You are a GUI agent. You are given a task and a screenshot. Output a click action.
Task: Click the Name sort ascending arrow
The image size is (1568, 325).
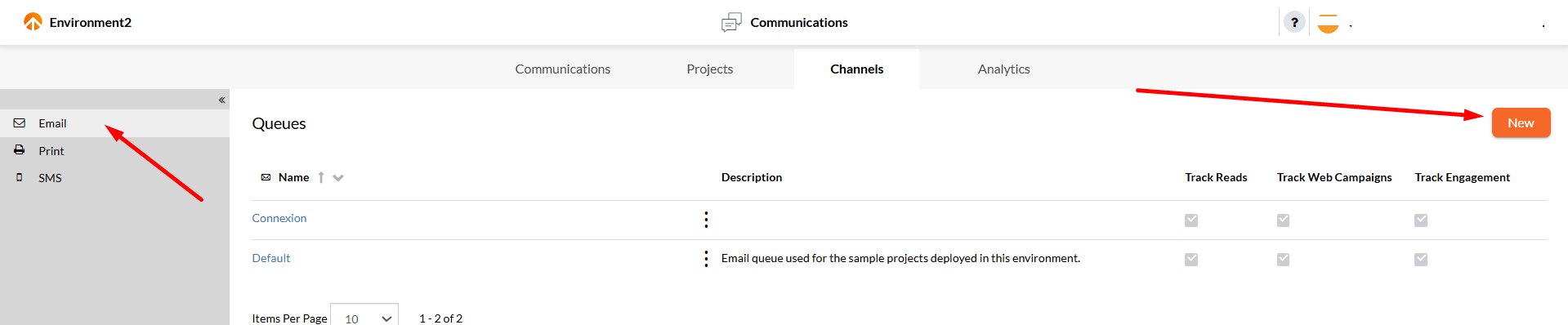(321, 177)
